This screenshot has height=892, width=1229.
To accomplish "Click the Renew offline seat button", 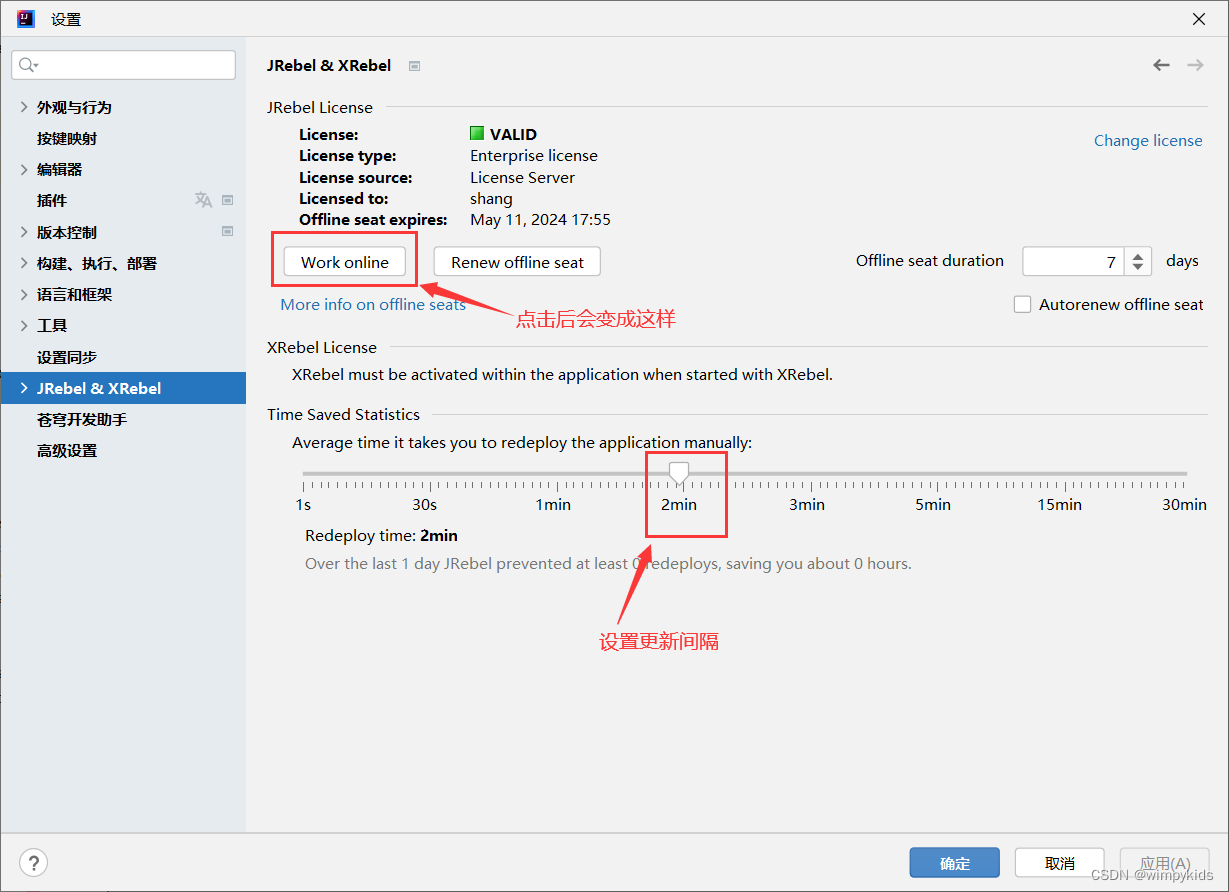I will click(x=517, y=262).
